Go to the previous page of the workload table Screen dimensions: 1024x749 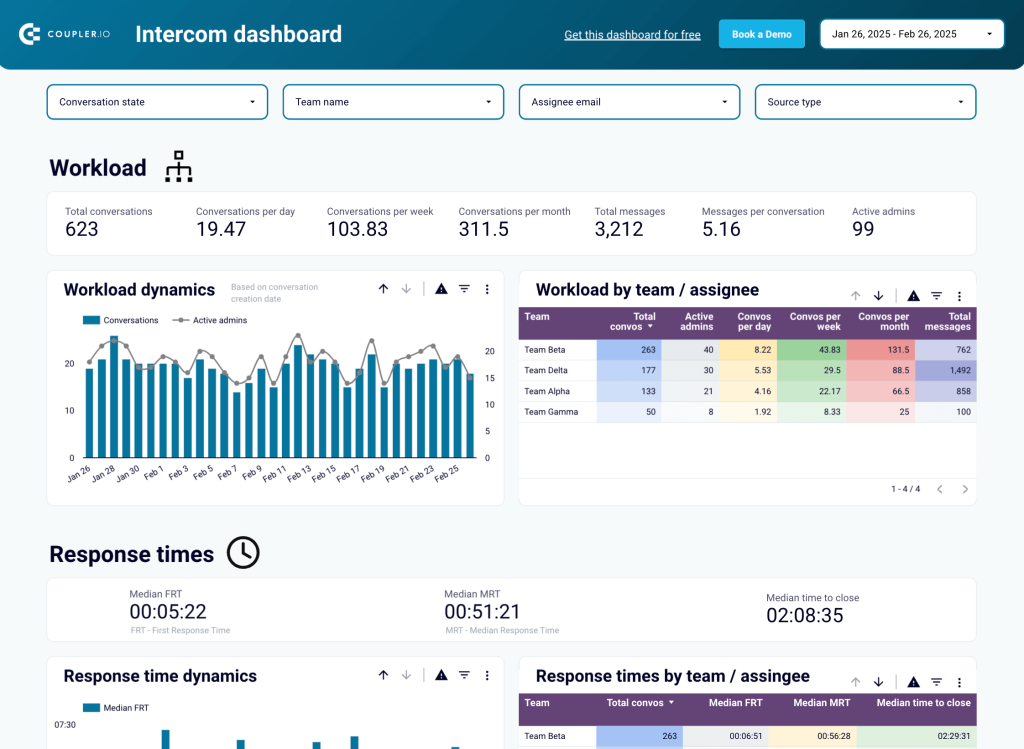[x=940, y=489]
